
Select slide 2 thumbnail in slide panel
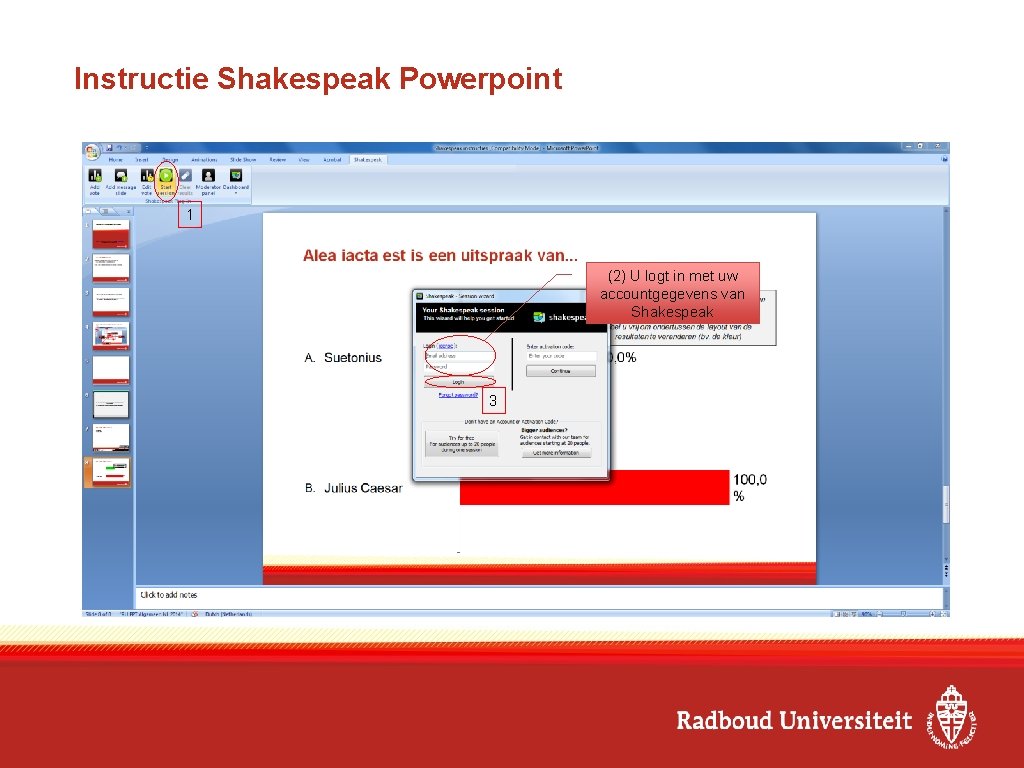[x=111, y=267]
